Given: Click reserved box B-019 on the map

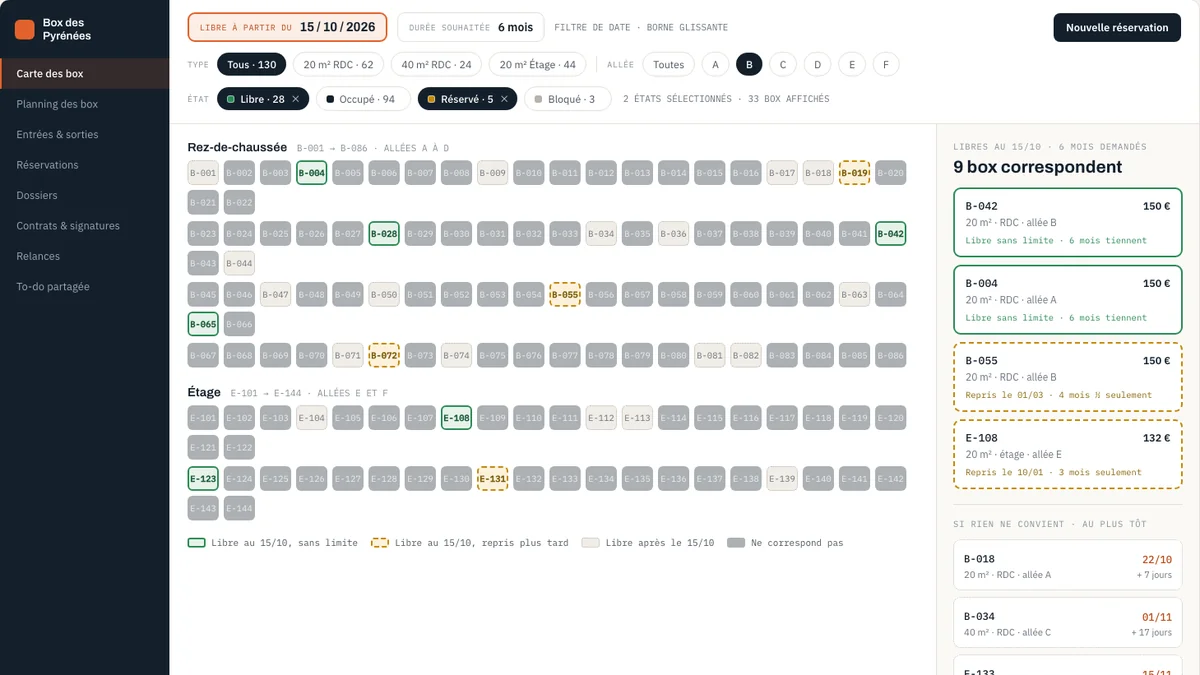Looking at the screenshot, I should 854,173.
